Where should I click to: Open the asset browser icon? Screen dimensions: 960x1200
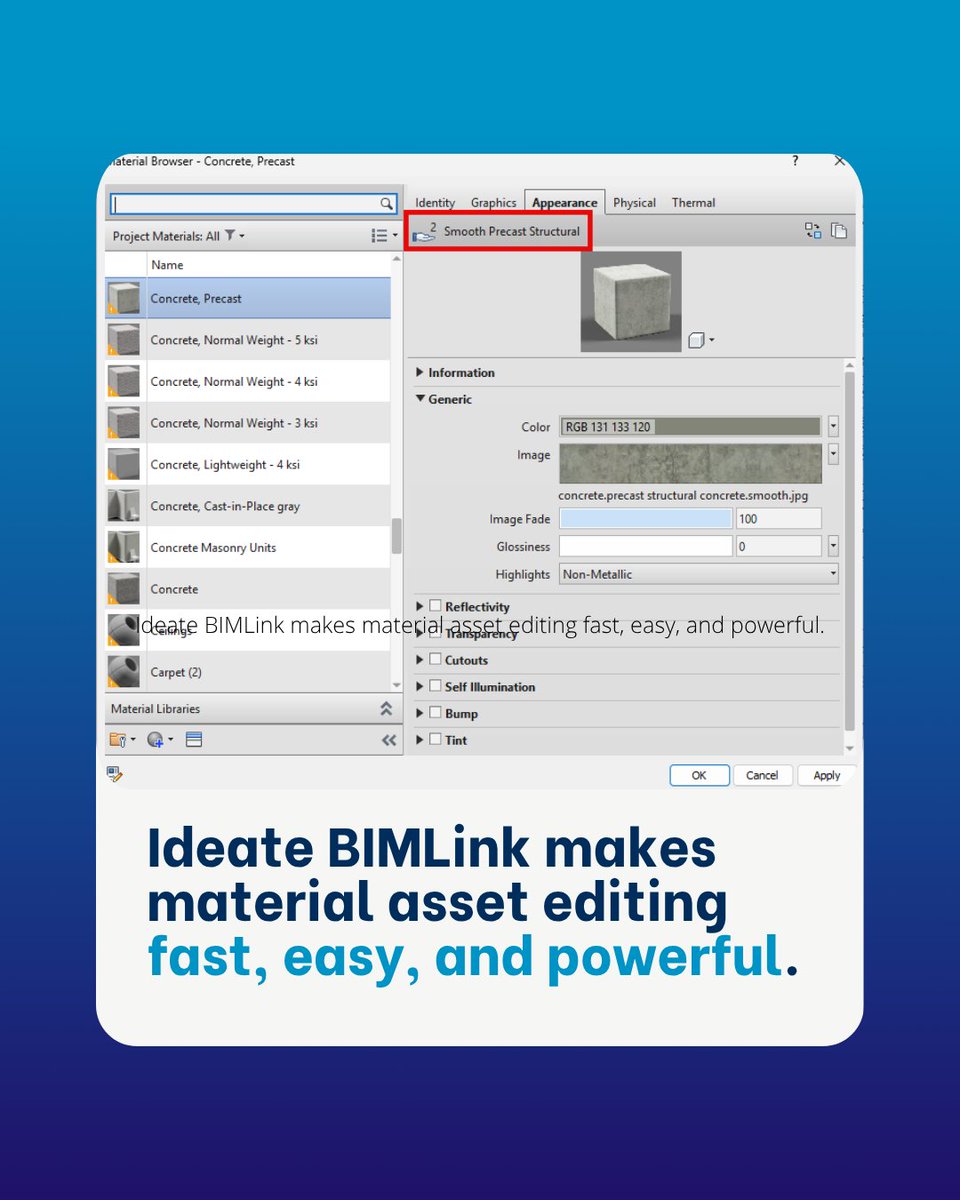(x=194, y=740)
